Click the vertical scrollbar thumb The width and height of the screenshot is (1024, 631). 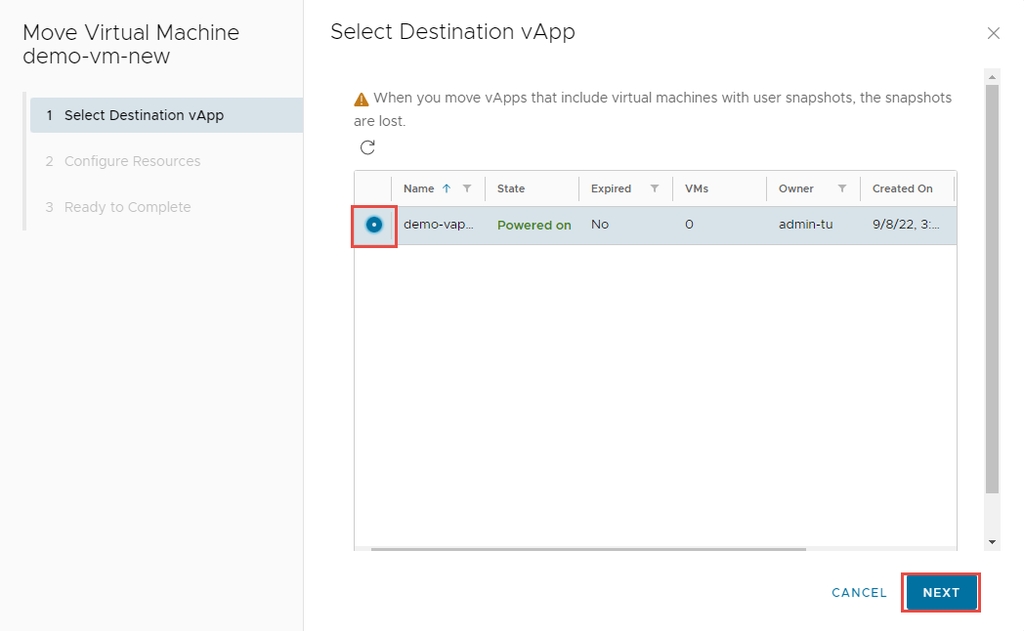coord(992,290)
